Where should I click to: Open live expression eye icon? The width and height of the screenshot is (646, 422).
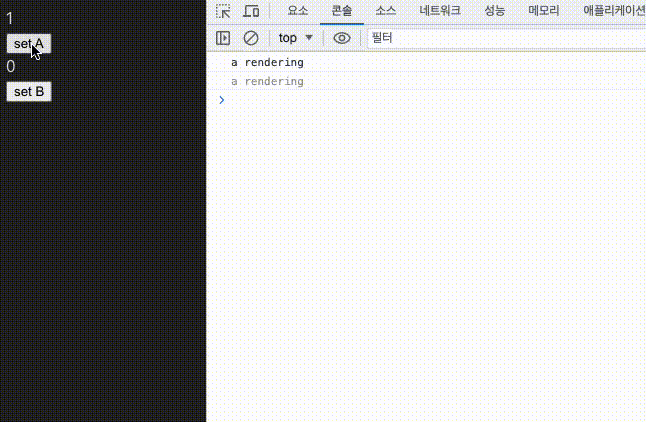click(x=342, y=38)
